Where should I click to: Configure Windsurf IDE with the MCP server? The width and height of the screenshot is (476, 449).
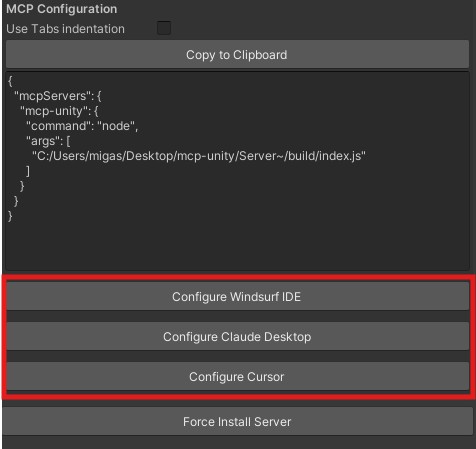click(237, 296)
